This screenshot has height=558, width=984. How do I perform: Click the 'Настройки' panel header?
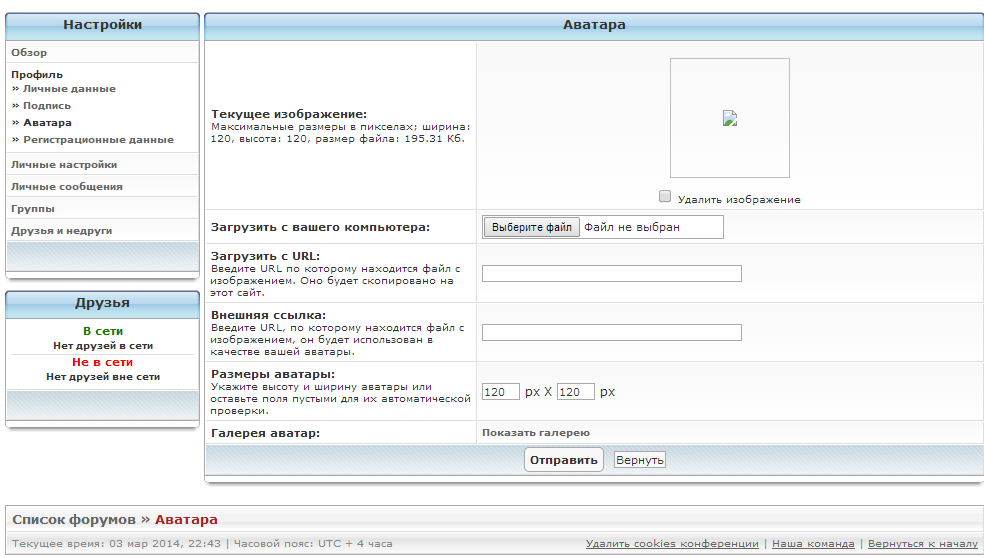[102, 25]
